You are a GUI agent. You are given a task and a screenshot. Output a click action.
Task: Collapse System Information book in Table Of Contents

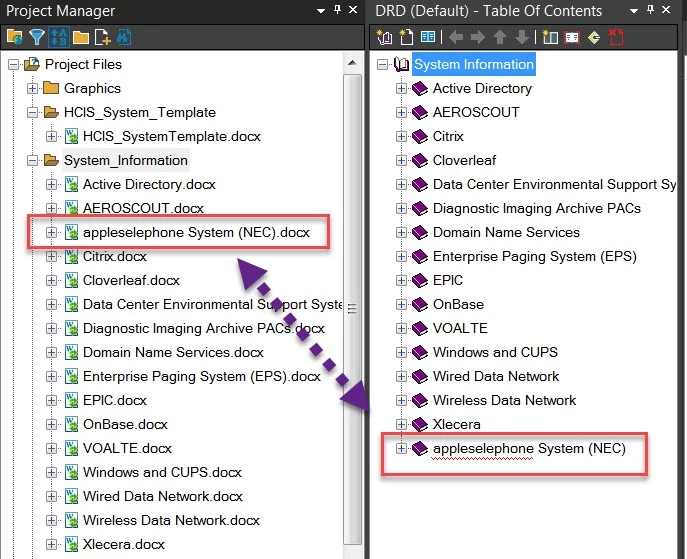point(382,64)
